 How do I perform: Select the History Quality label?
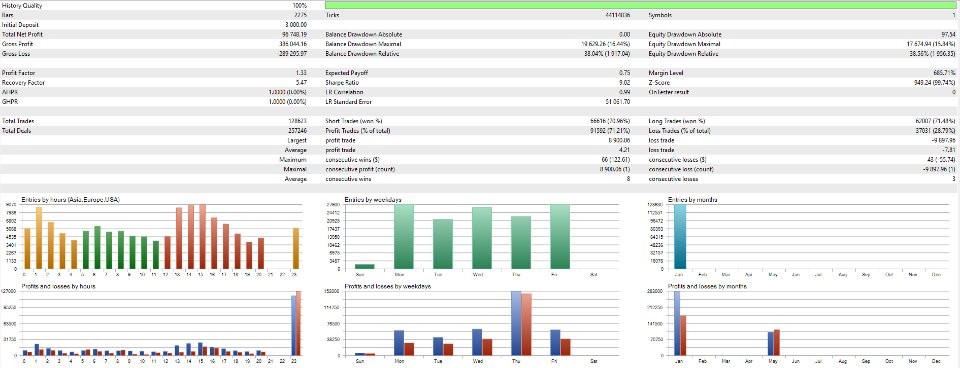tap(23, 5)
